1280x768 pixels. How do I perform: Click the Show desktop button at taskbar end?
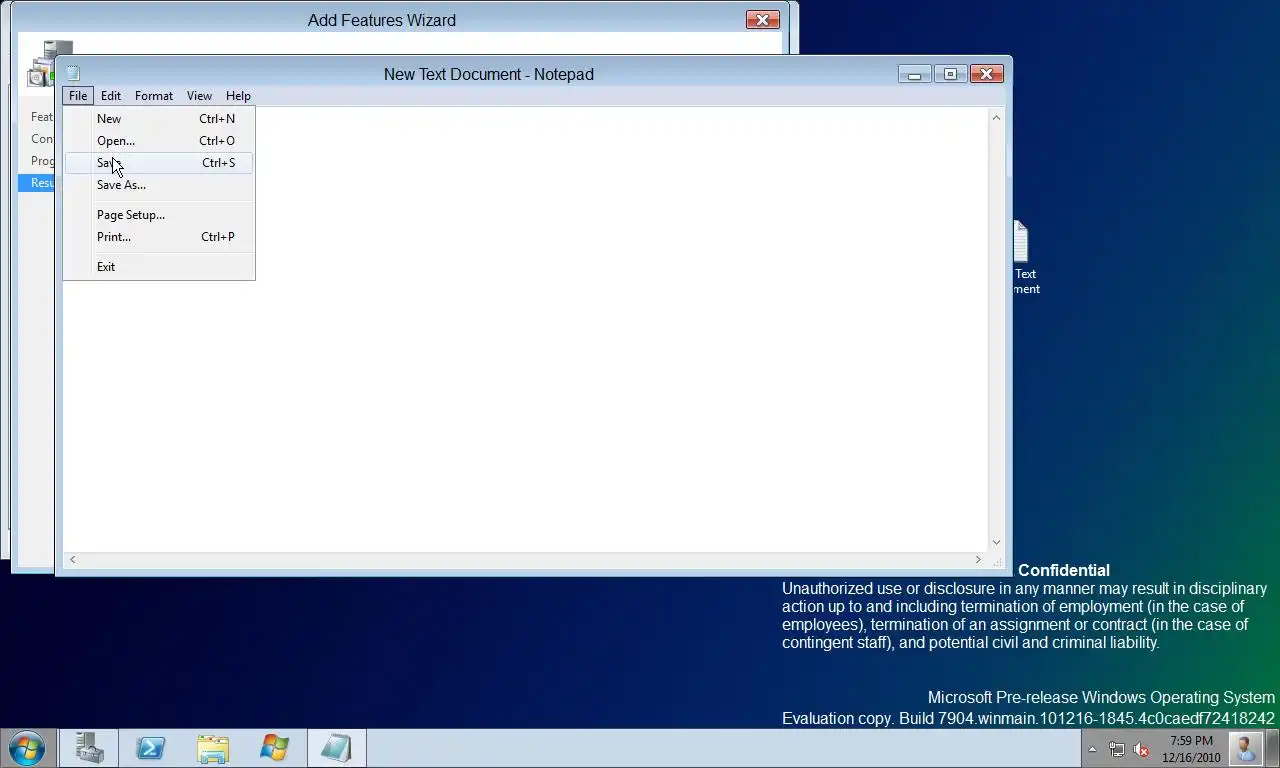tap(1272, 748)
